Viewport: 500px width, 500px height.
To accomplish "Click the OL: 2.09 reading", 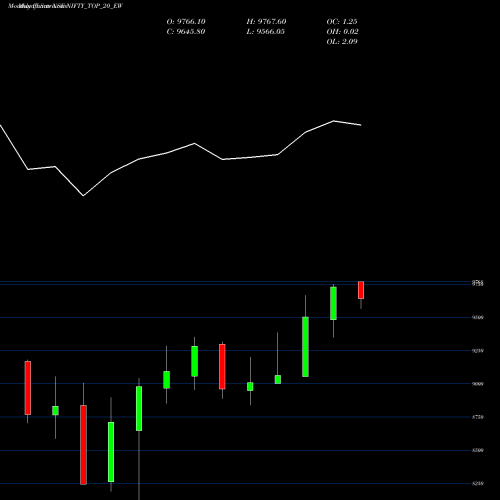I will tap(342, 42).
